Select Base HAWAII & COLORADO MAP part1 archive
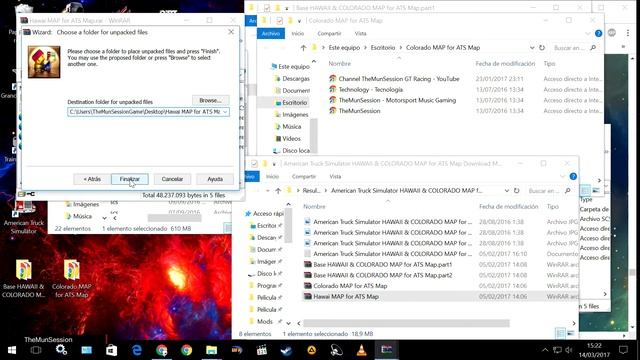The height and width of the screenshot is (360, 640). coord(378,264)
